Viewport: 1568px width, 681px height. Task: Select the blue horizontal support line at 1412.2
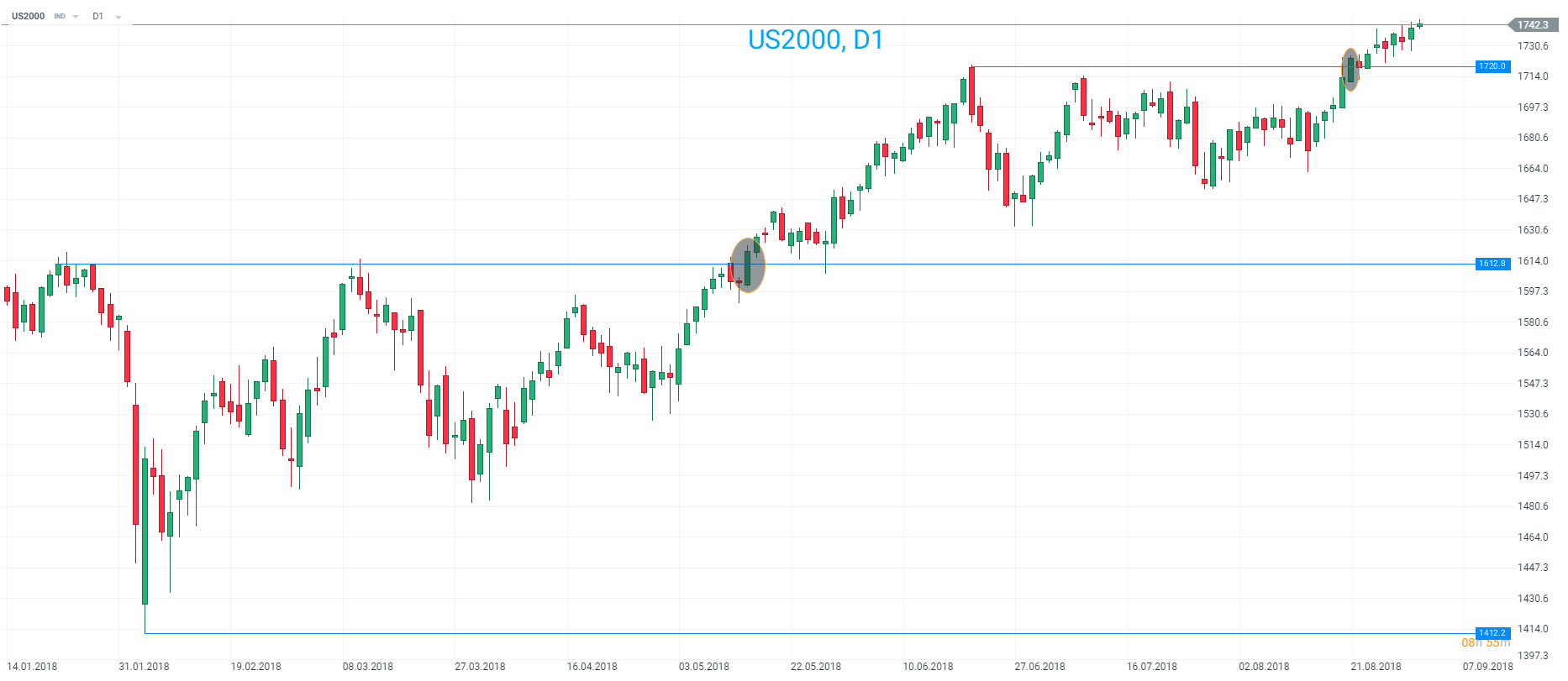coord(756,633)
